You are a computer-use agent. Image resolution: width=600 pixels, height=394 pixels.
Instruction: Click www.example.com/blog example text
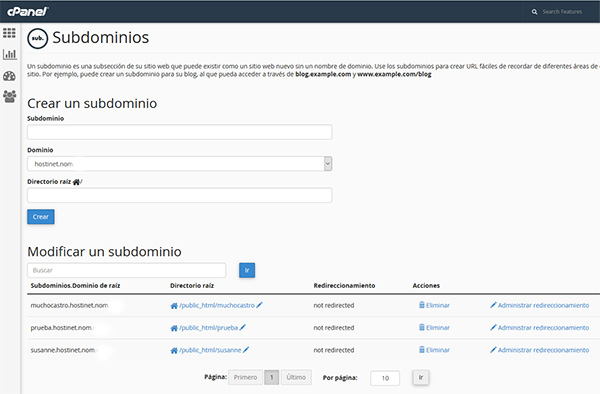[394, 74]
